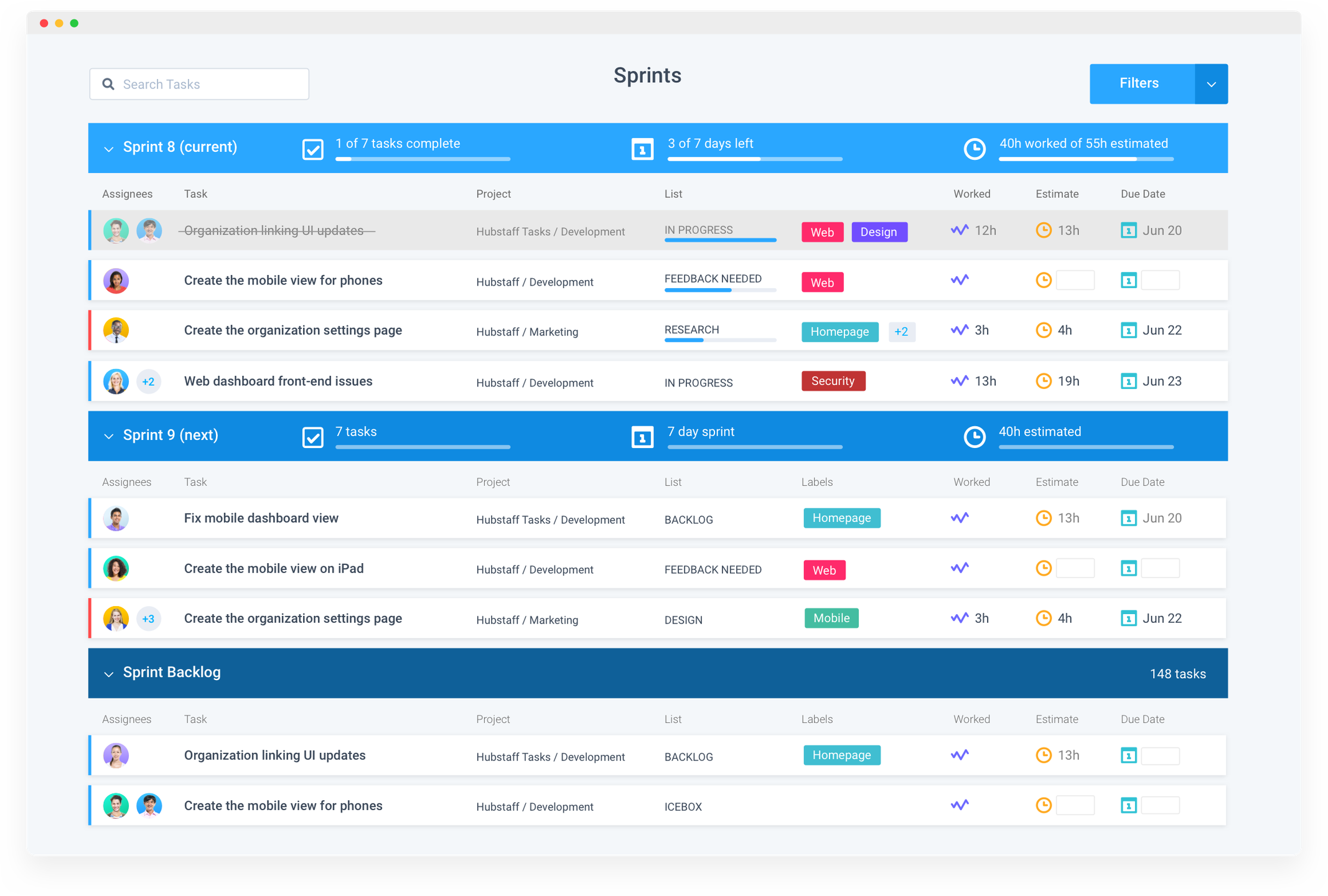
Task: Open the Filters dropdown arrow
Action: point(1211,84)
